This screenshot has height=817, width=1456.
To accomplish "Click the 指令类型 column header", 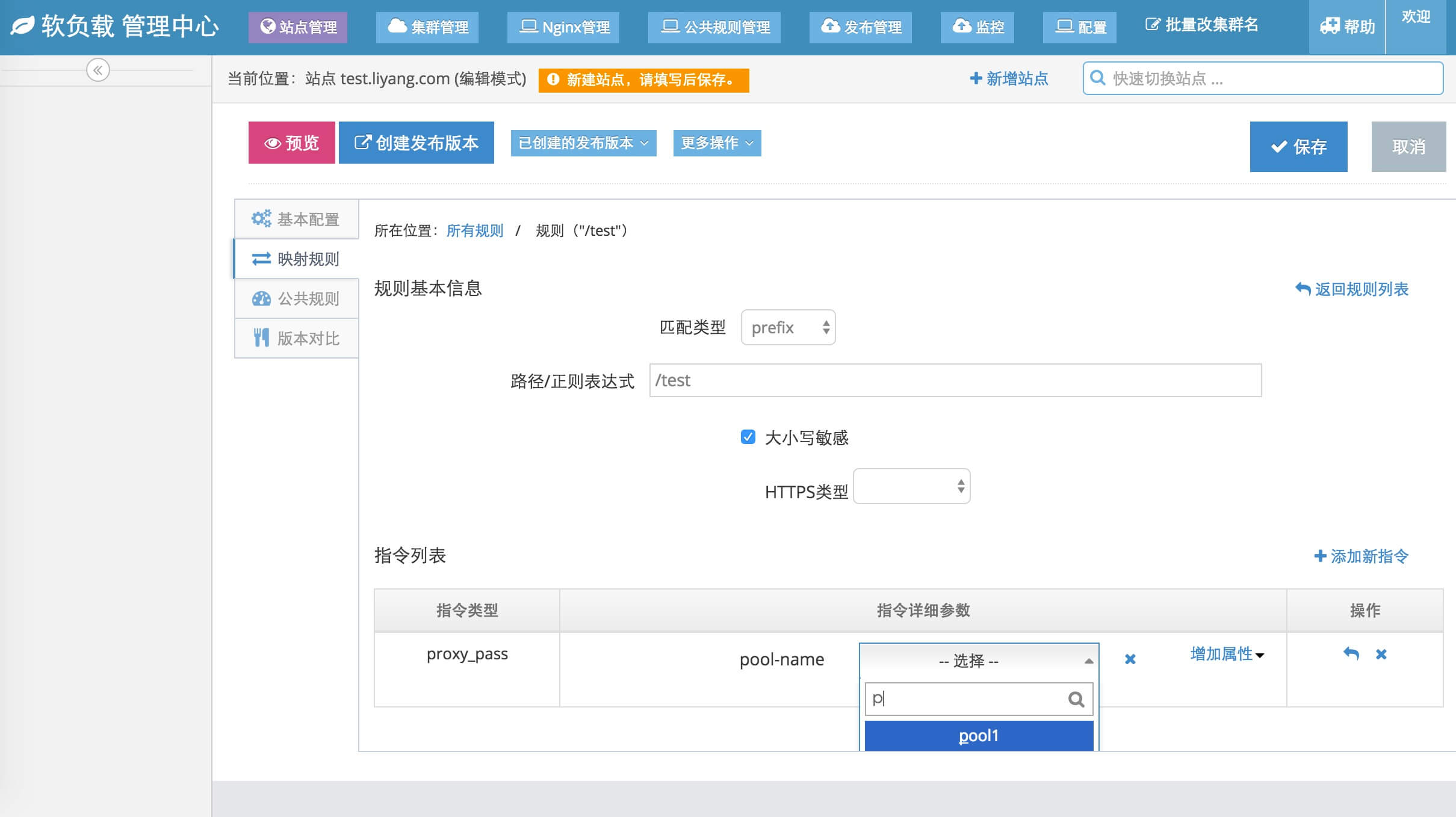I will pyautogui.click(x=467, y=611).
